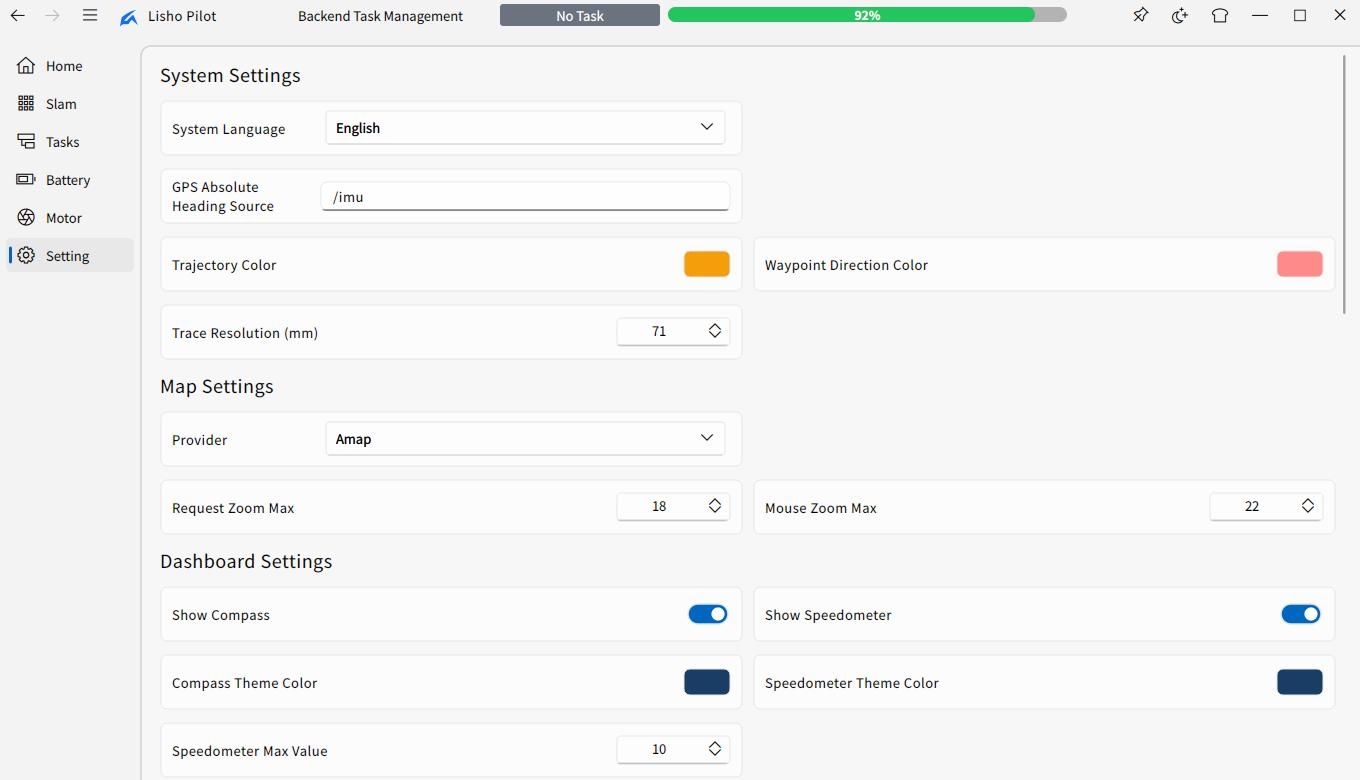Click the System Settings heading

pos(230,76)
